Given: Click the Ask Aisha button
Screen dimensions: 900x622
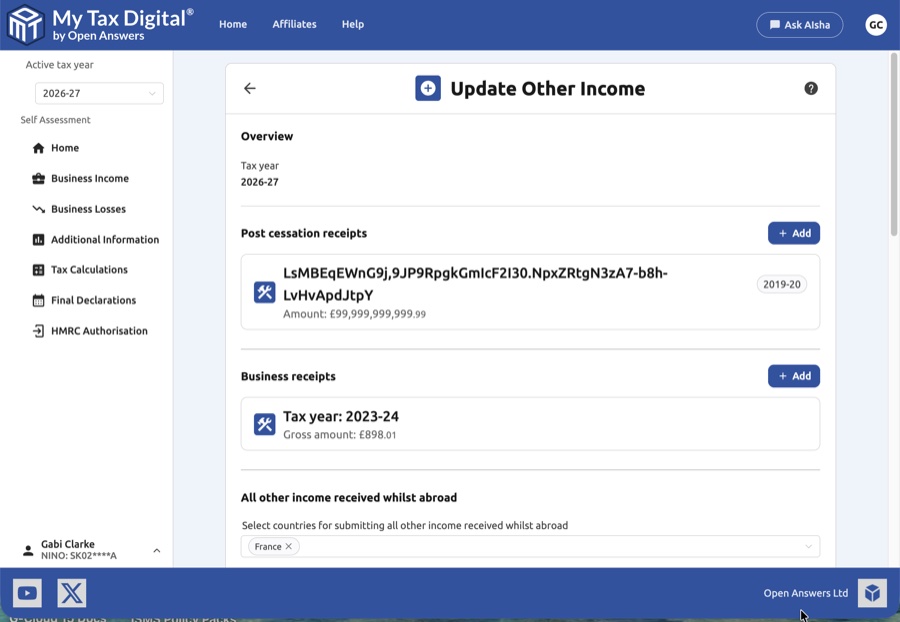Looking at the screenshot, I should pyautogui.click(x=800, y=24).
